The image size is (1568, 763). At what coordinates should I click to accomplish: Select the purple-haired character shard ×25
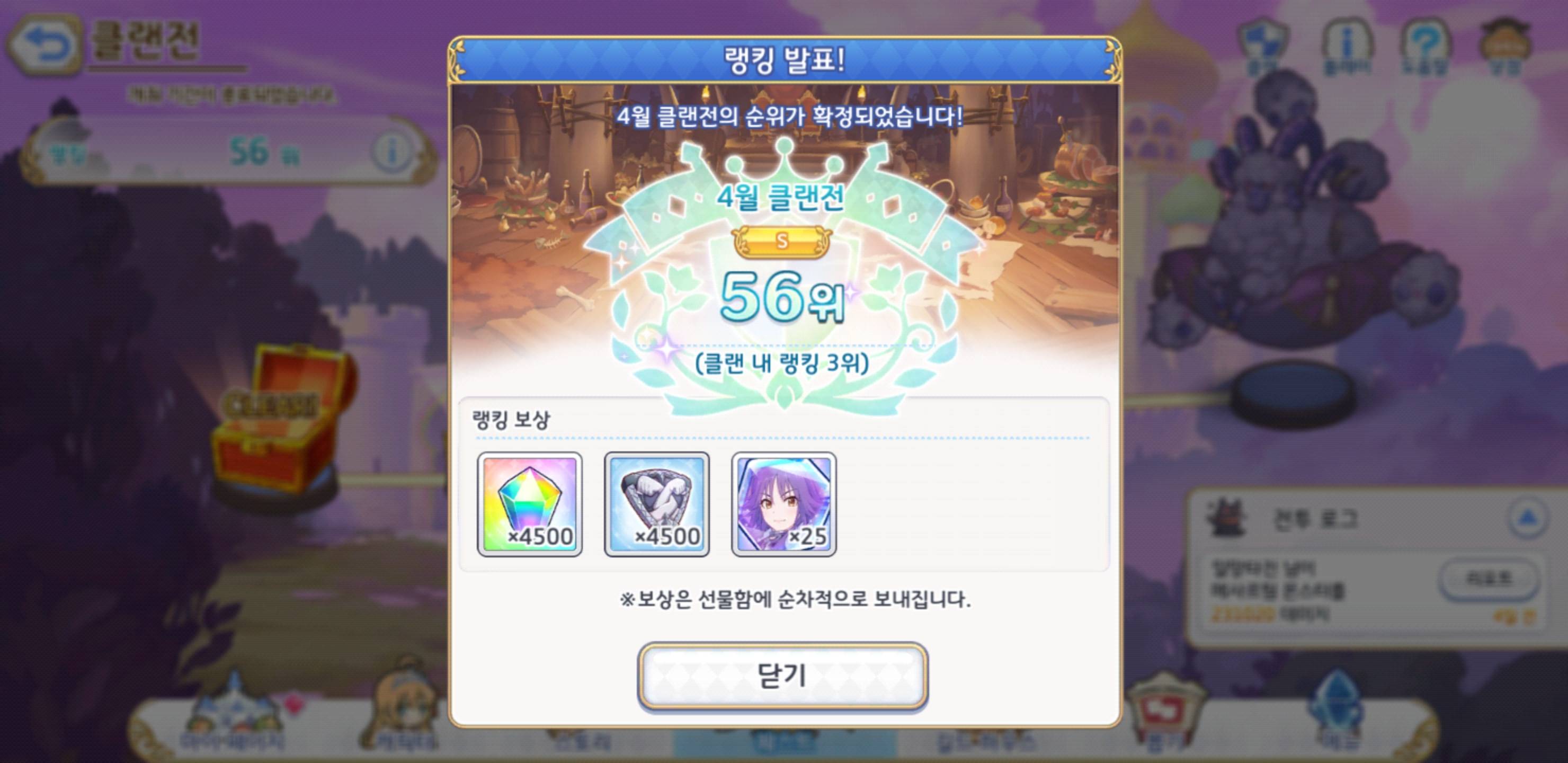tap(784, 504)
